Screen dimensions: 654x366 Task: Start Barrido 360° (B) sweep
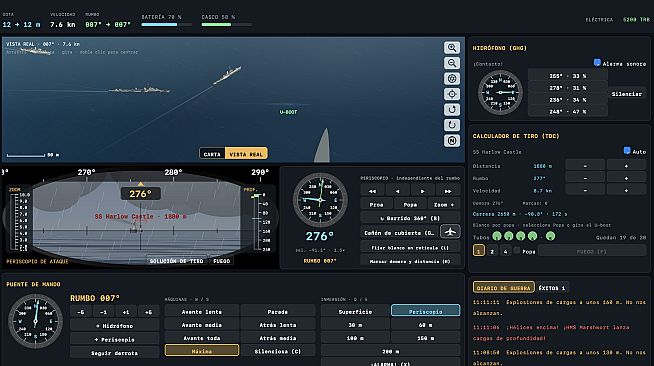coord(410,218)
